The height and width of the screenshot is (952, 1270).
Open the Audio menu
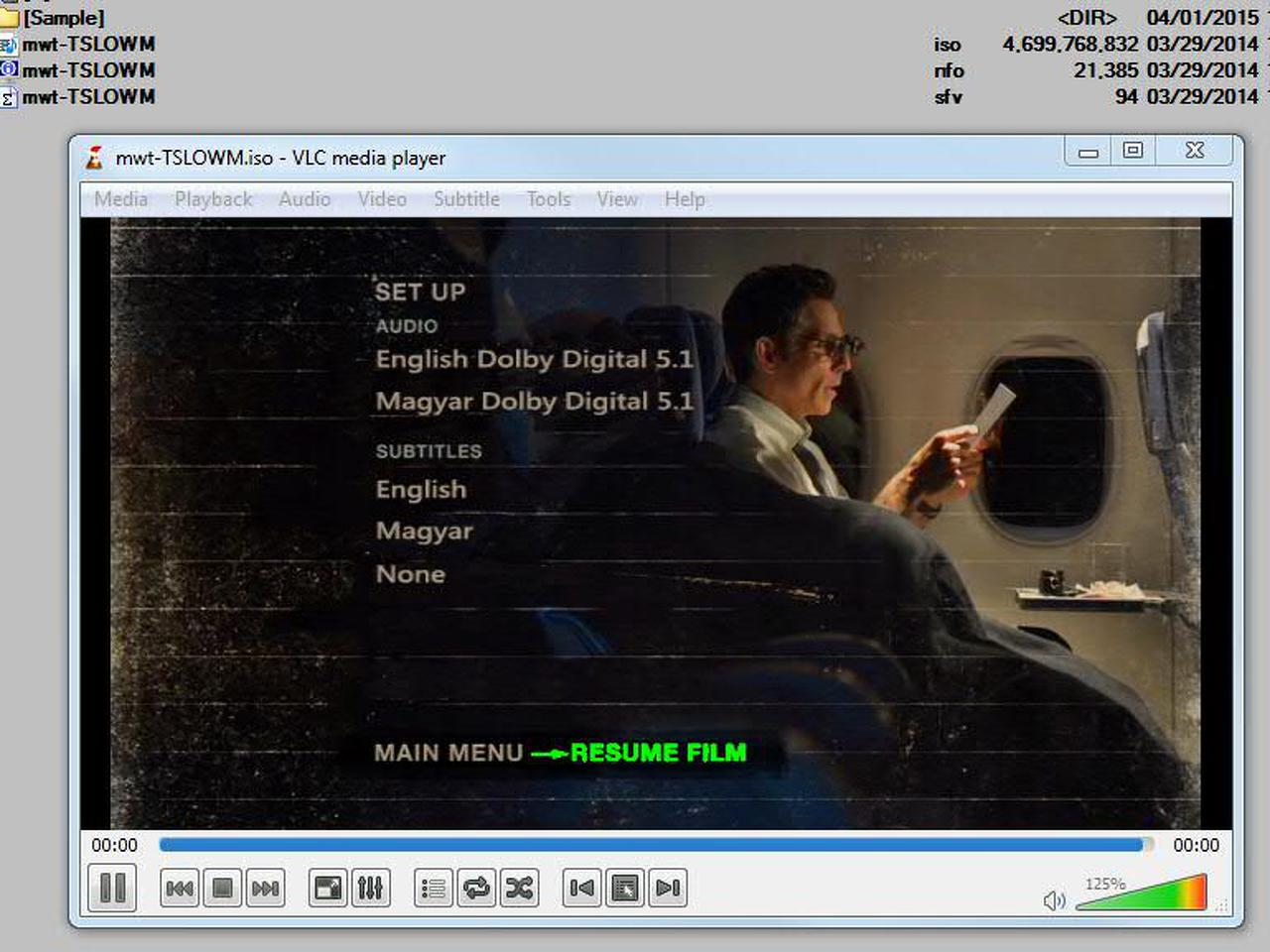pos(305,199)
